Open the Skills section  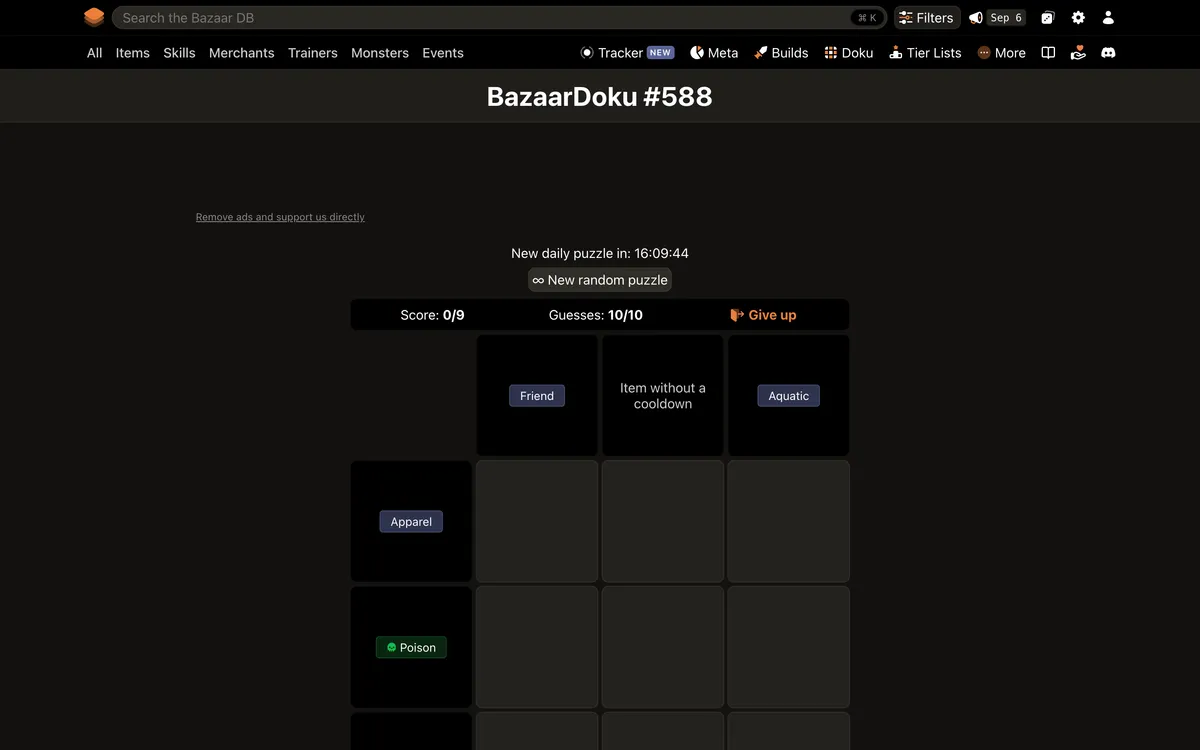coord(180,53)
